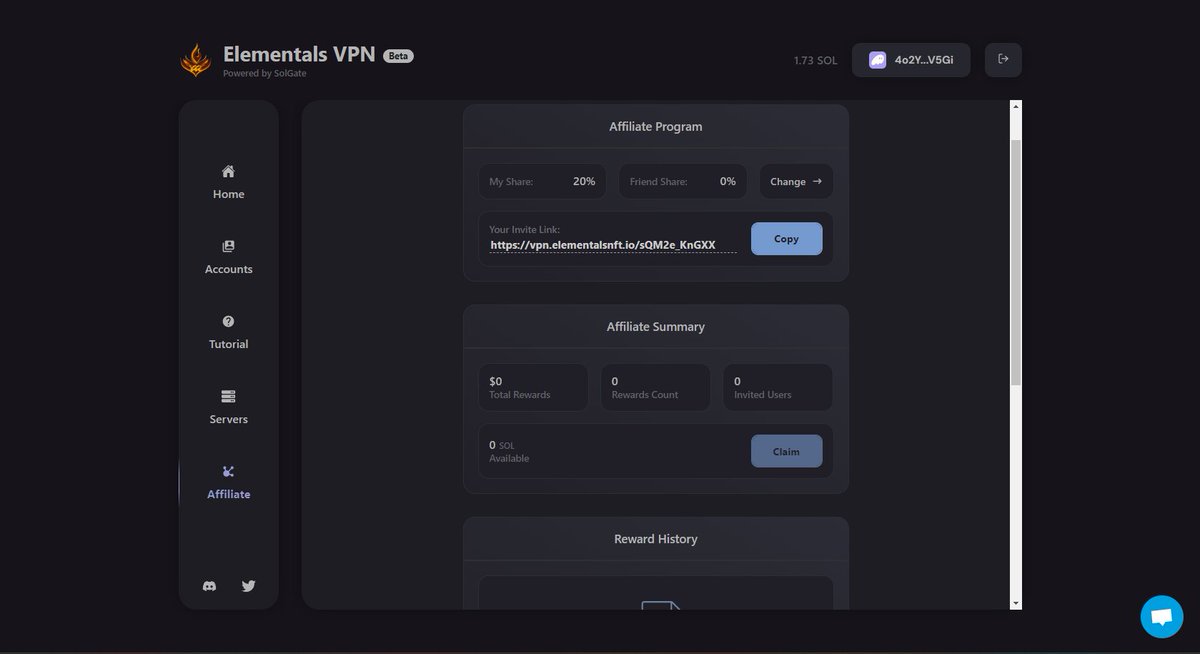
Task: Click the Your Invite Link label
Action: [x=525, y=230]
